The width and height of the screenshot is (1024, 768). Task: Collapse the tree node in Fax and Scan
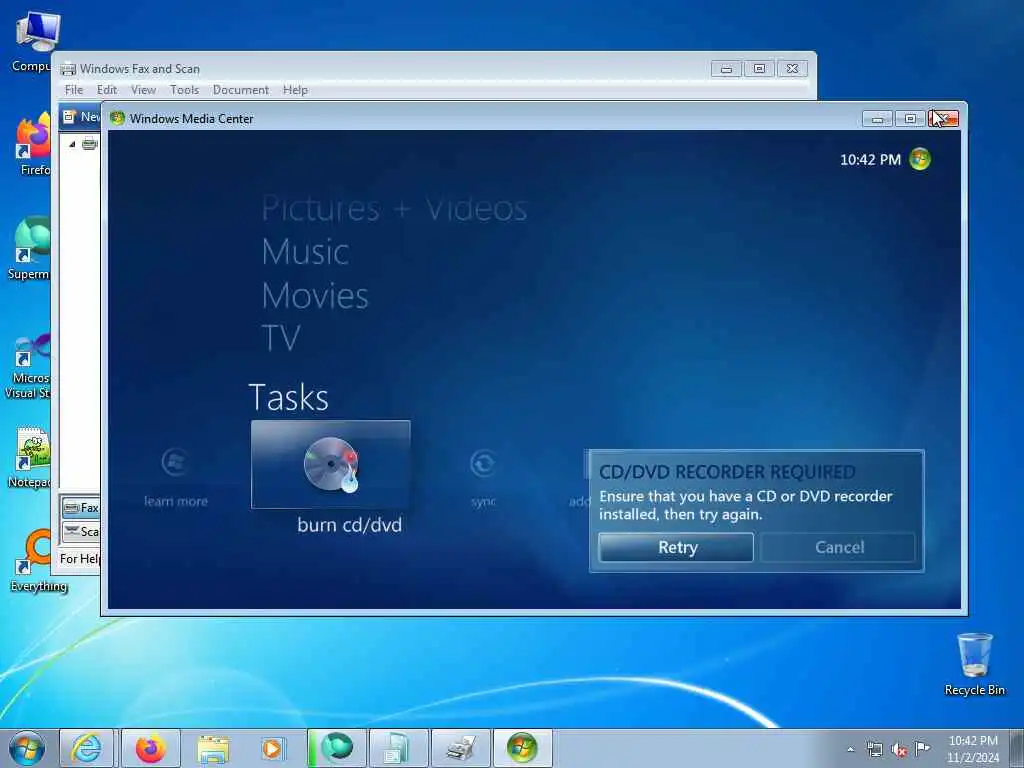(72, 144)
